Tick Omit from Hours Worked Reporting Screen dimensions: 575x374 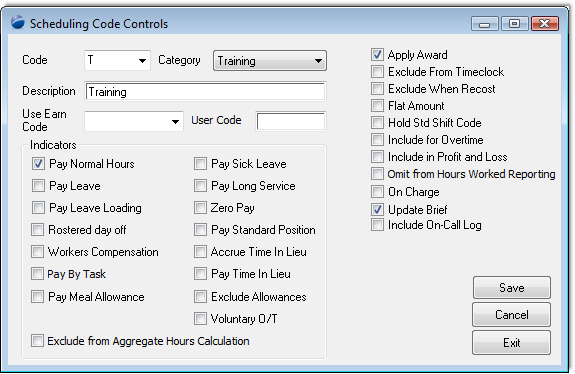pyautogui.click(x=377, y=174)
